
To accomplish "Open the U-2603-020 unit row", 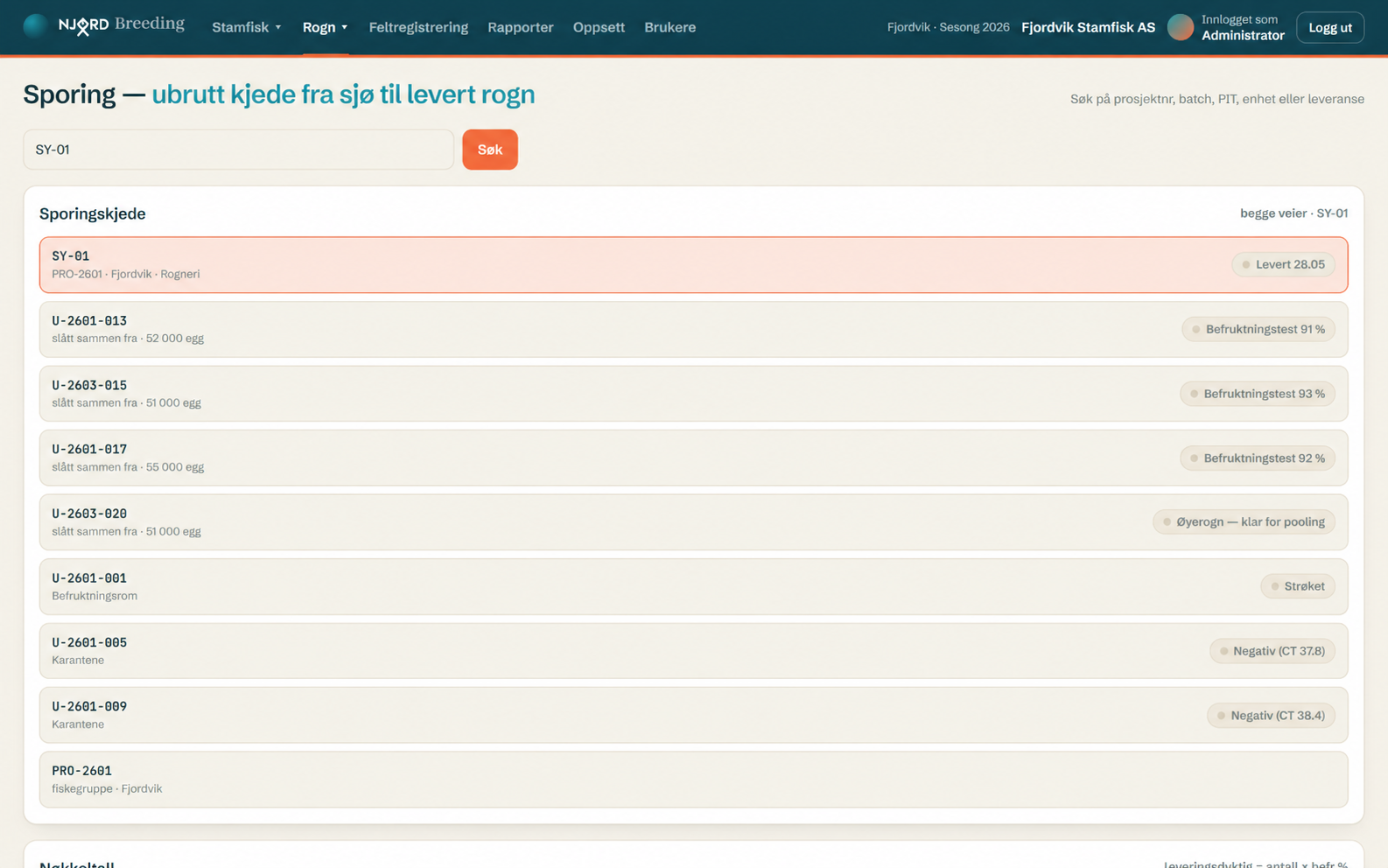I will [693, 521].
